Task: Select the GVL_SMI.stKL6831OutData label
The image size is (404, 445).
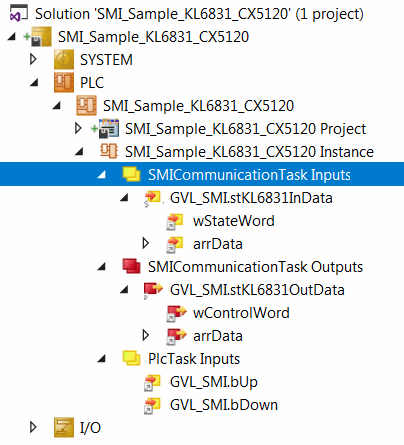Action: (257, 290)
